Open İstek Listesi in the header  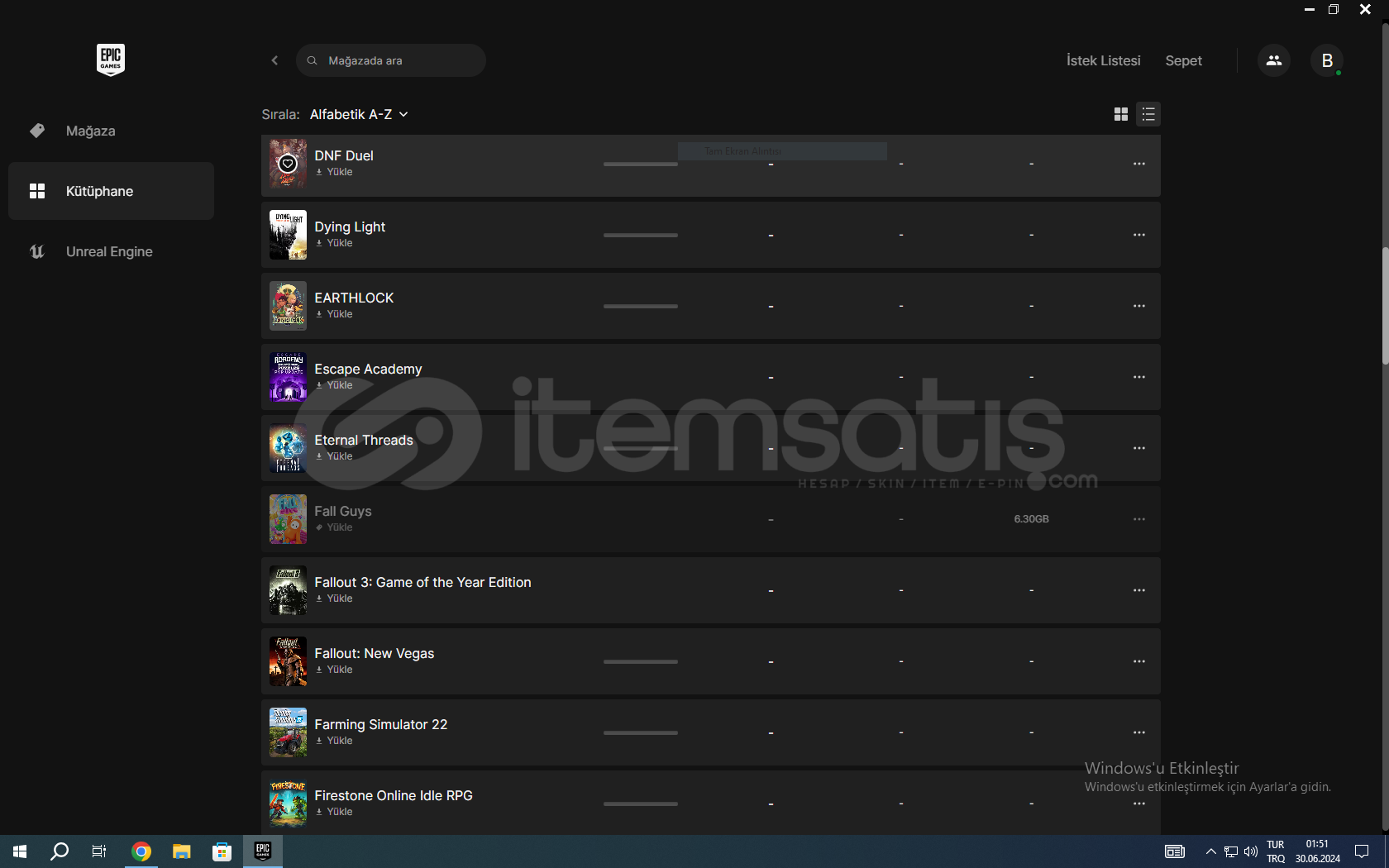point(1103,60)
